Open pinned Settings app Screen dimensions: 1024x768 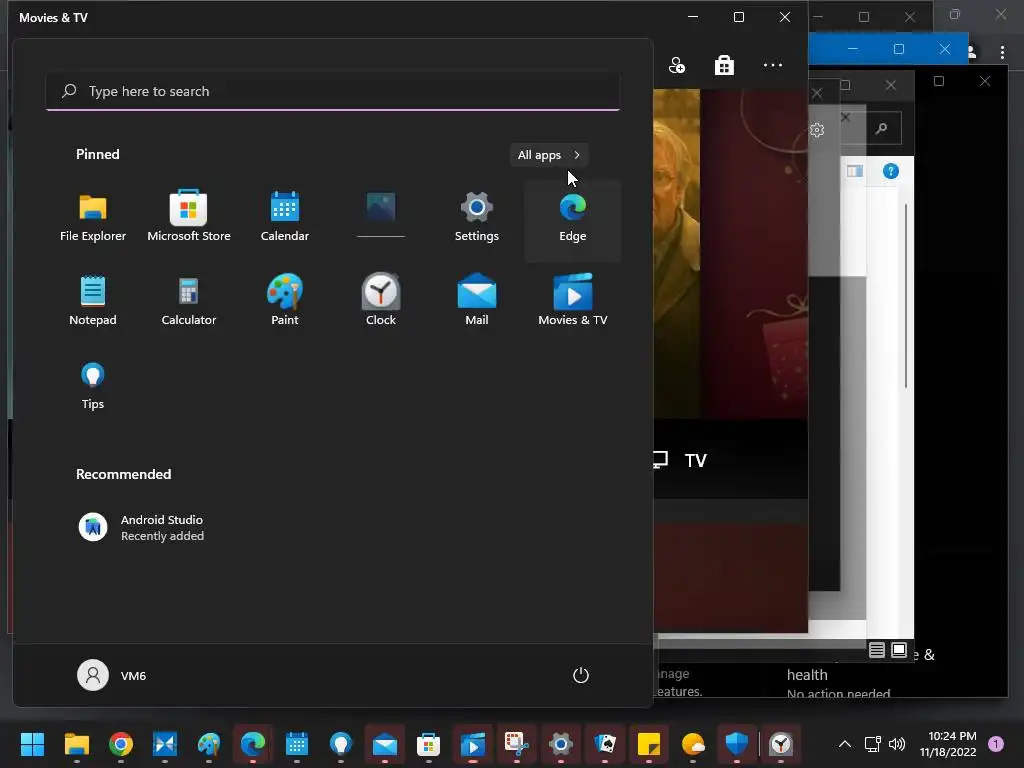tap(477, 218)
